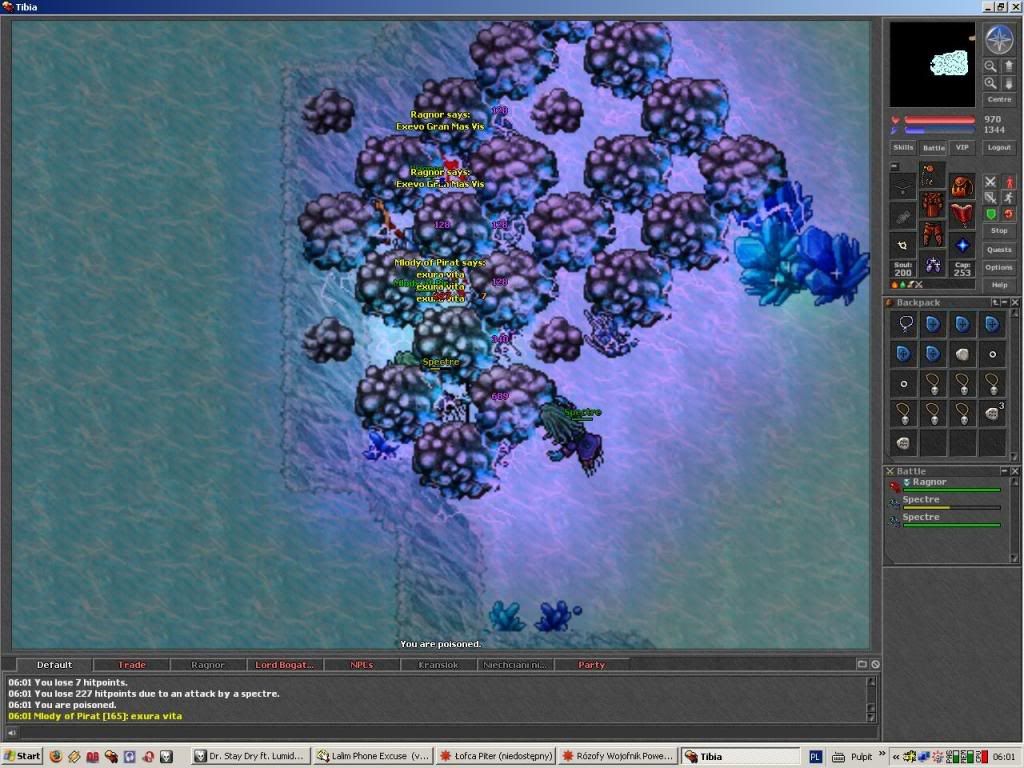Select the red armor slot
Image resolution: width=1024 pixels, height=768 pixels.
click(933, 205)
